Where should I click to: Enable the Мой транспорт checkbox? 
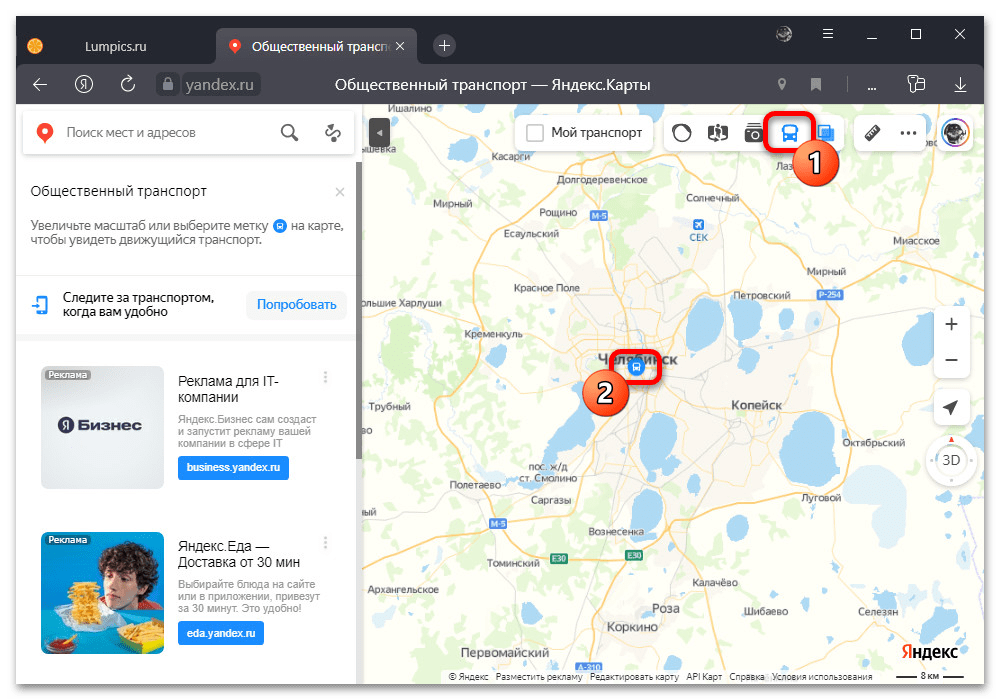click(535, 133)
